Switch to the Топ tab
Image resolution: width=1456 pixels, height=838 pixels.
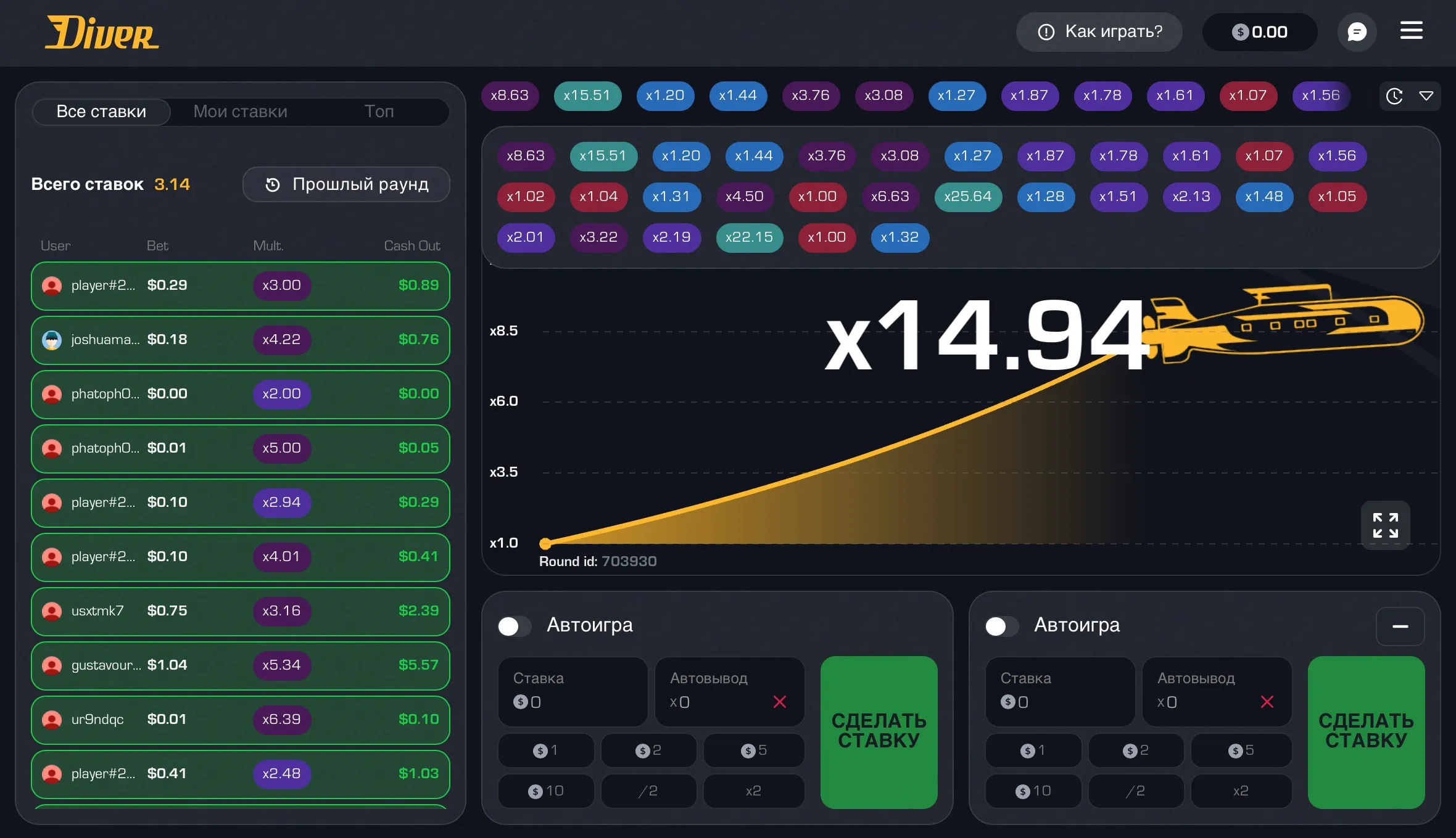(379, 112)
